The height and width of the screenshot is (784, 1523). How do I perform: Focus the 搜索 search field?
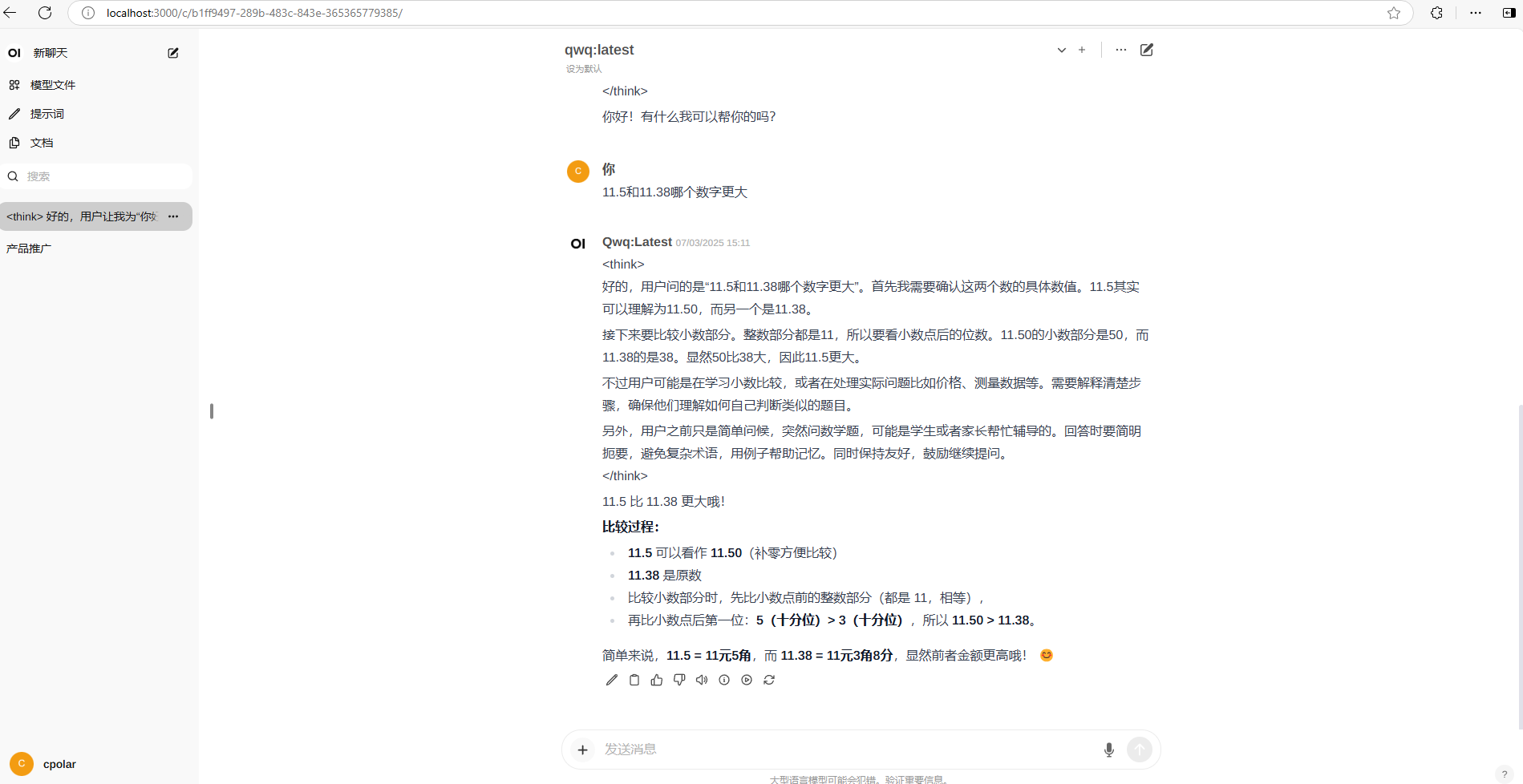coord(96,176)
